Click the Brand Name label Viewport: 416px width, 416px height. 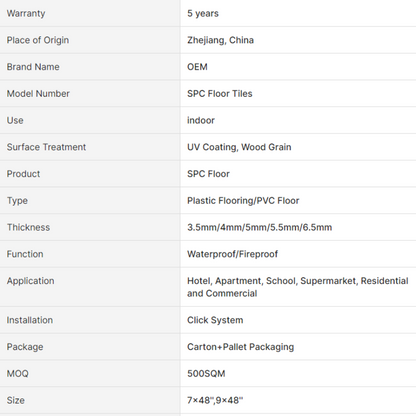coord(33,67)
